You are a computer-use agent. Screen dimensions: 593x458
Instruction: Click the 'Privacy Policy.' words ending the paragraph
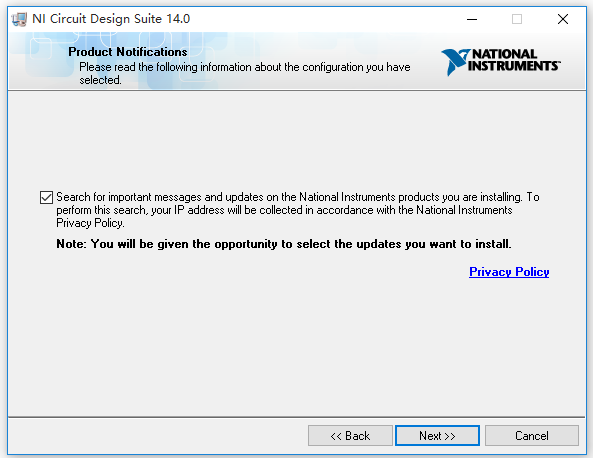(x=90, y=223)
